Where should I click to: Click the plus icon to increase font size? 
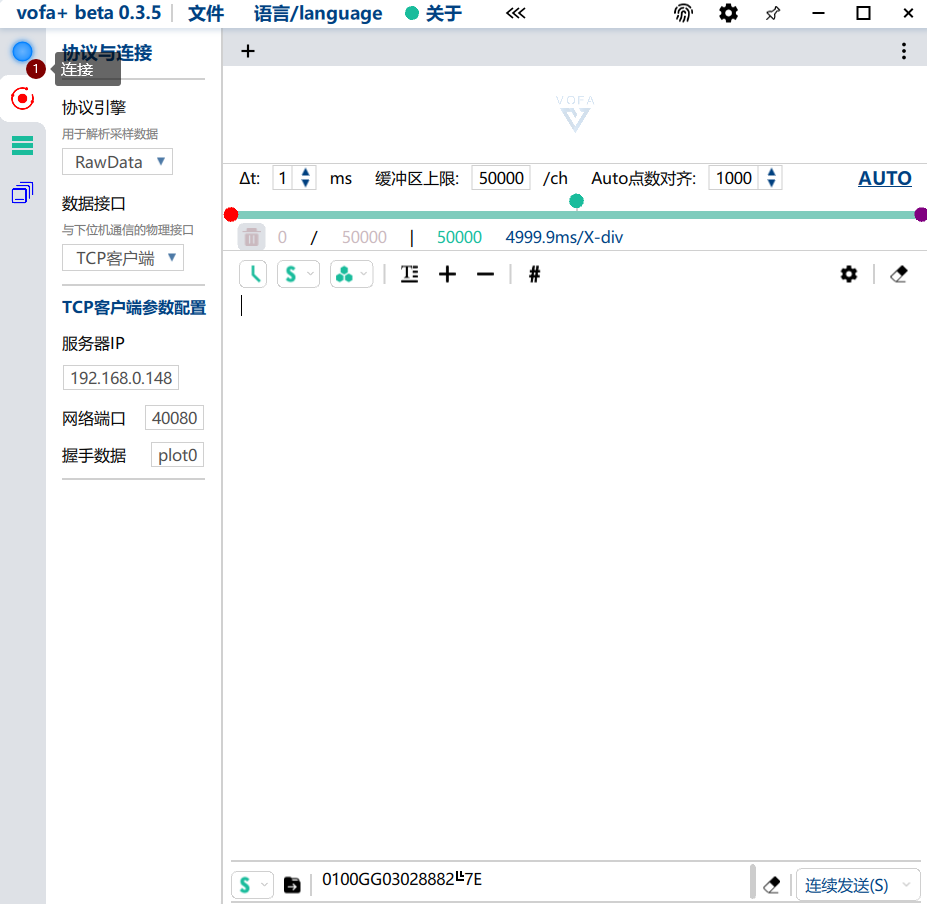tap(447, 274)
